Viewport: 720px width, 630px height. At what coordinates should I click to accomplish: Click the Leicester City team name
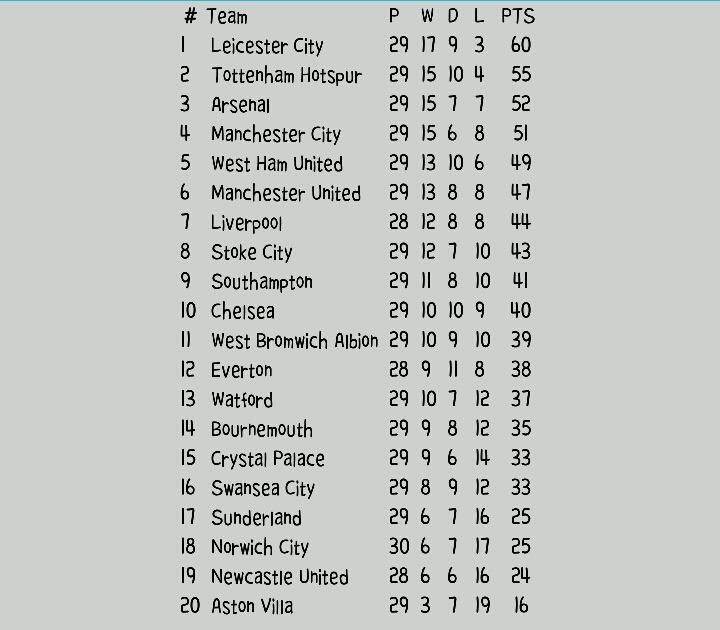267,46
